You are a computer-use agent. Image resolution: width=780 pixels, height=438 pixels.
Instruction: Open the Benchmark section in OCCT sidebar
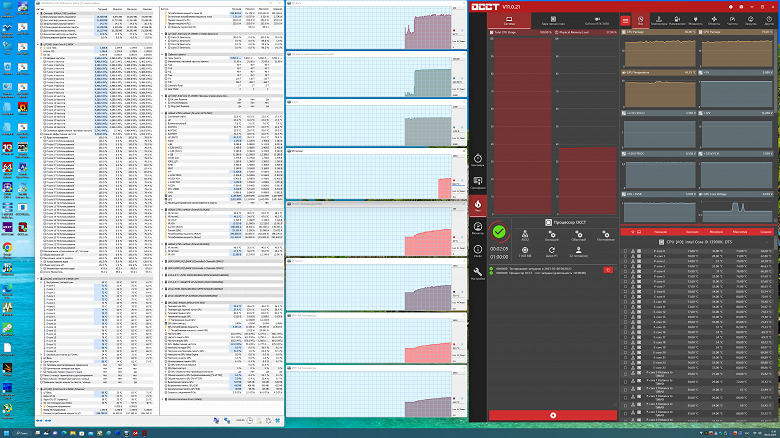pyautogui.click(x=478, y=160)
